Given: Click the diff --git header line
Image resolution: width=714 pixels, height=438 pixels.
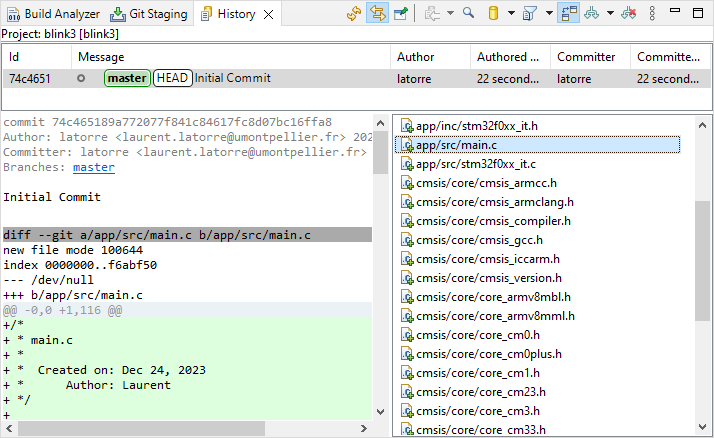Looking at the screenshot, I should (187, 235).
